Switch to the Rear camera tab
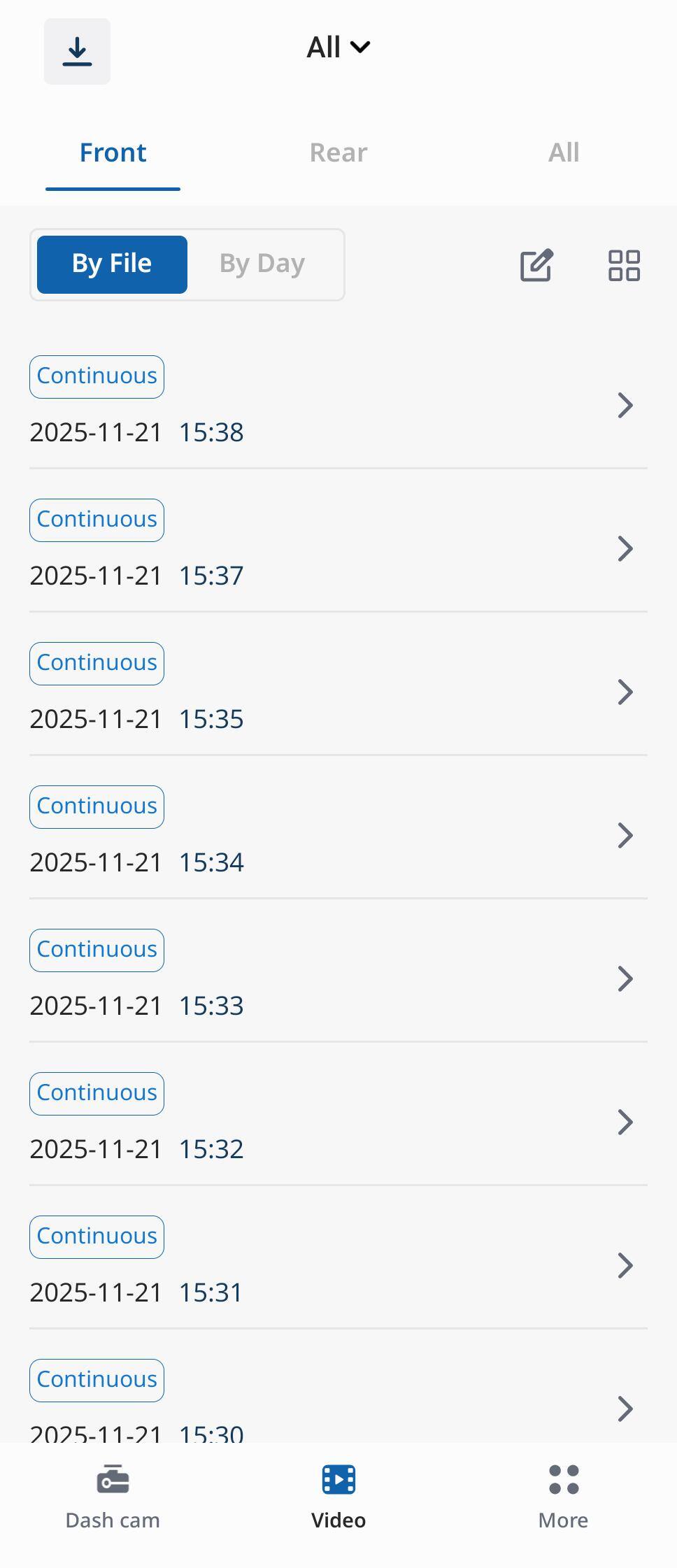Viewport: 677px width, 1568px height. coord(338,152)
